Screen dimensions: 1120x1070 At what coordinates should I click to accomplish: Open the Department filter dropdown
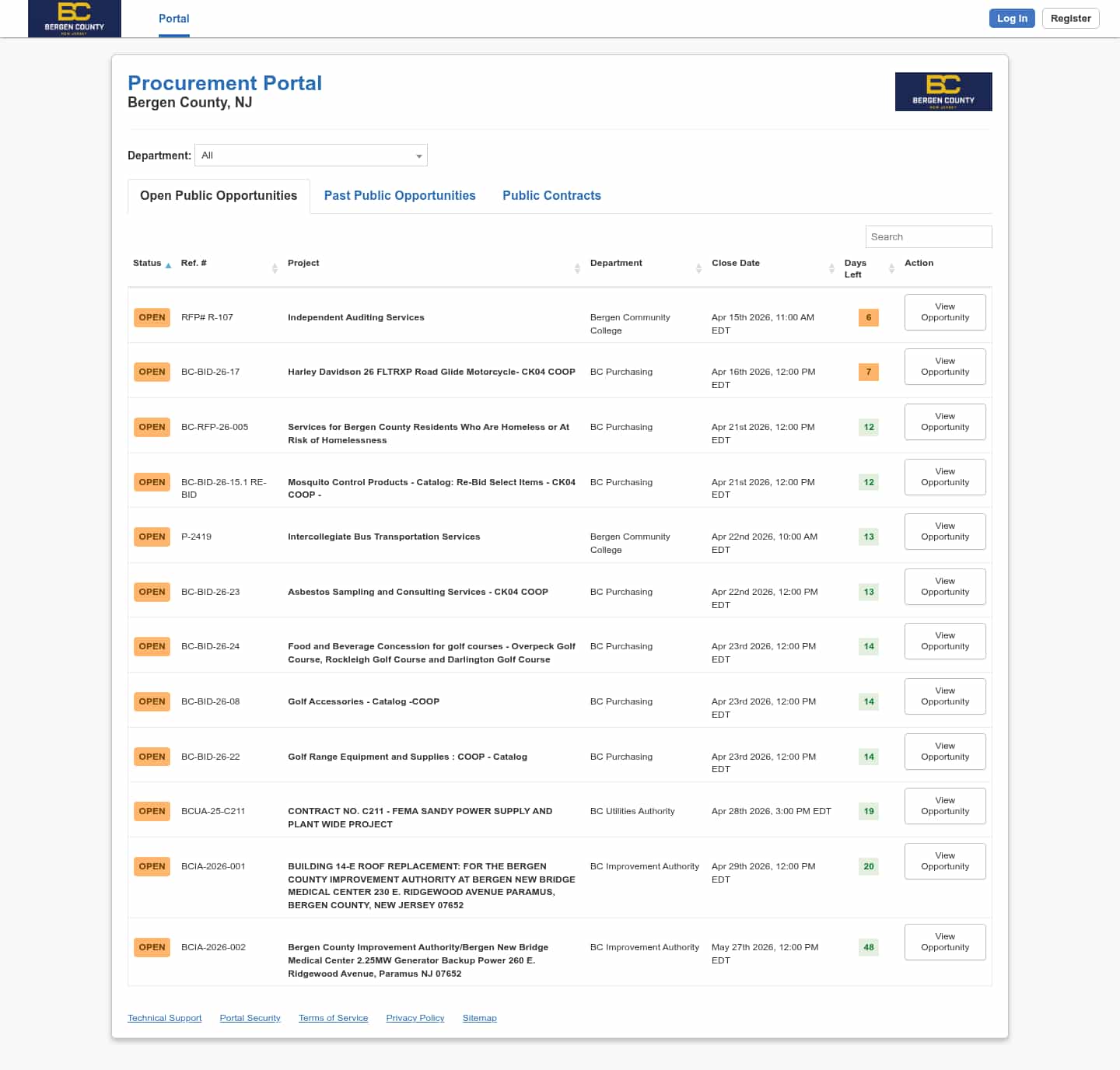click(311, 156)
